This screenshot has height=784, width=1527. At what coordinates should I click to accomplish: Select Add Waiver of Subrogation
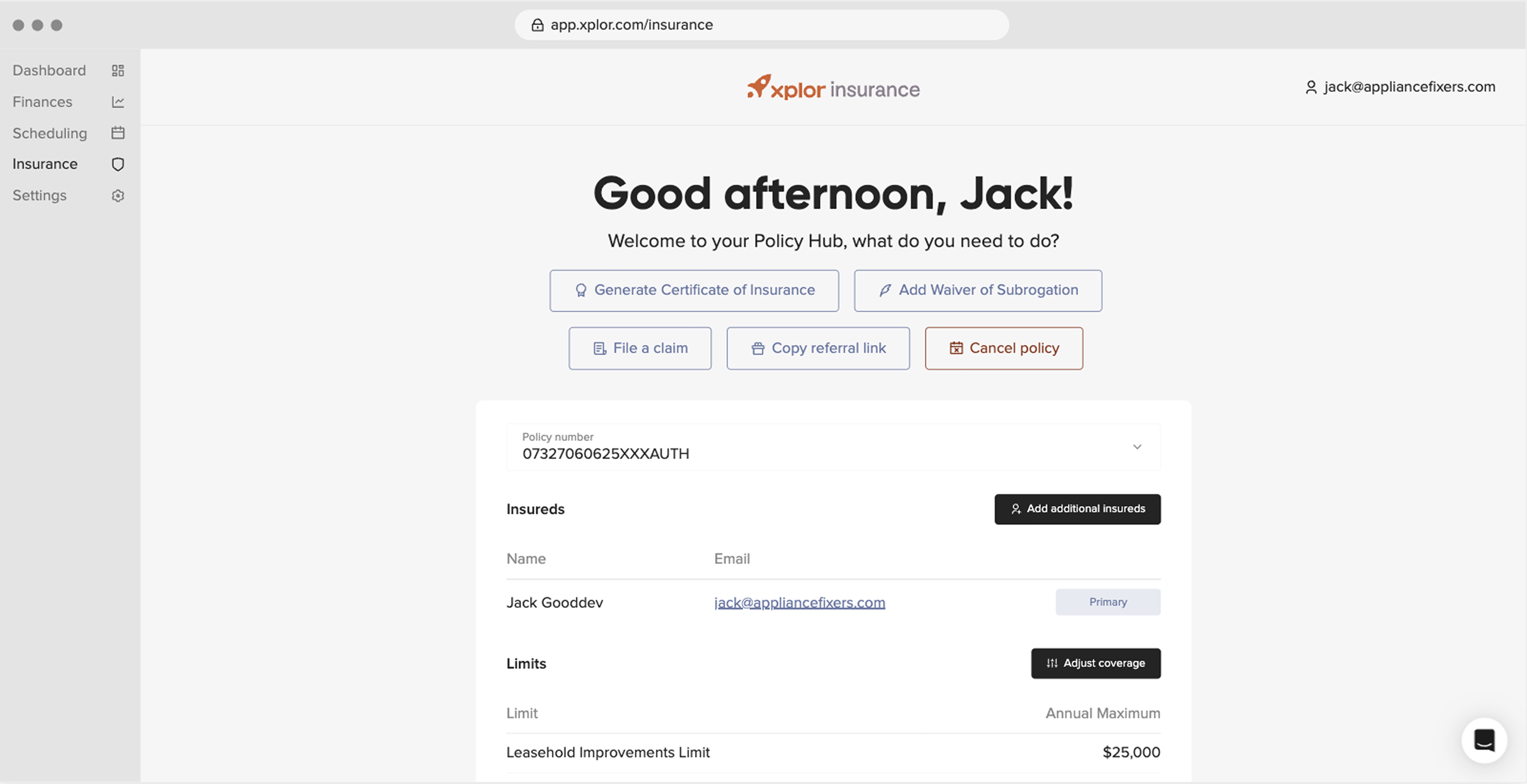click(977, 290)
